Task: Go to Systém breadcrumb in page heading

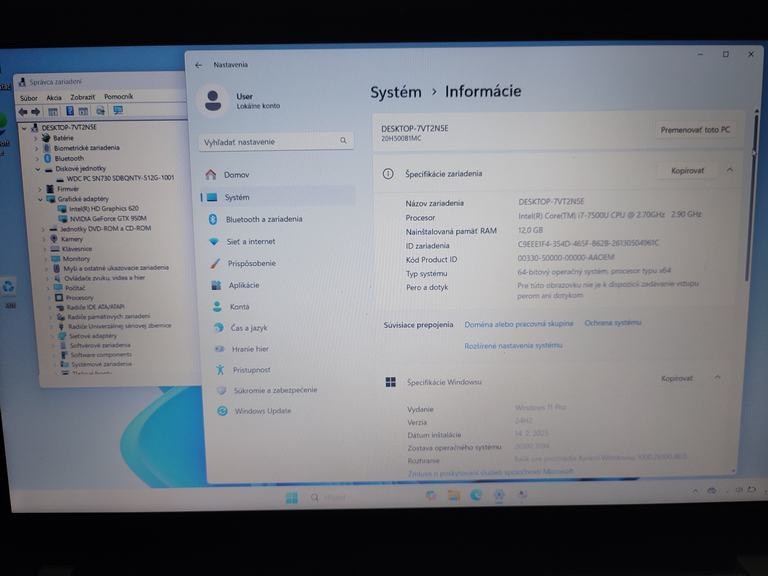Action: click(x=396, y=92)
